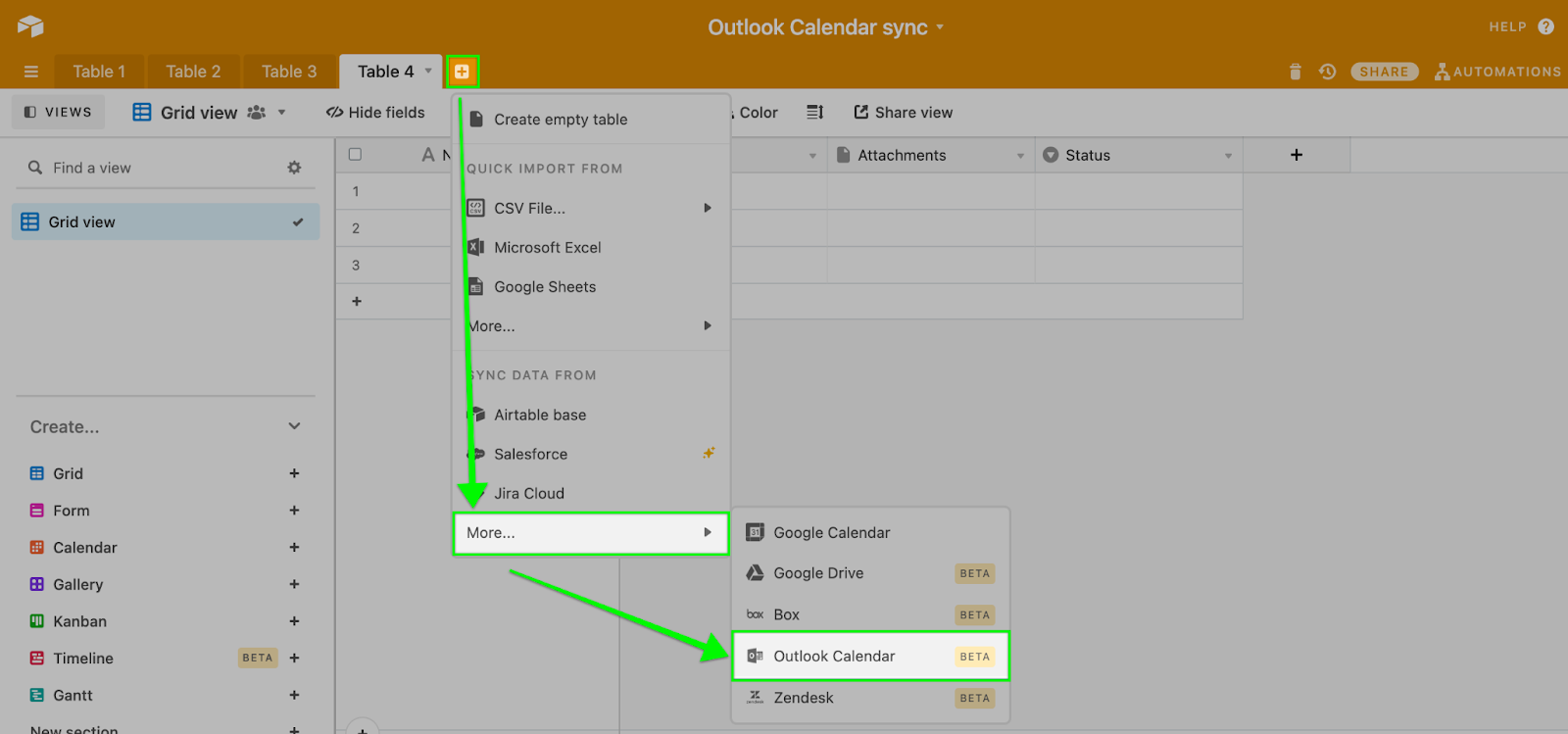The width and height of the screenshot is (1568, 734).
Task: Switch to Table 3 tab
Action: pyautogui.click(x=289, y=72)
